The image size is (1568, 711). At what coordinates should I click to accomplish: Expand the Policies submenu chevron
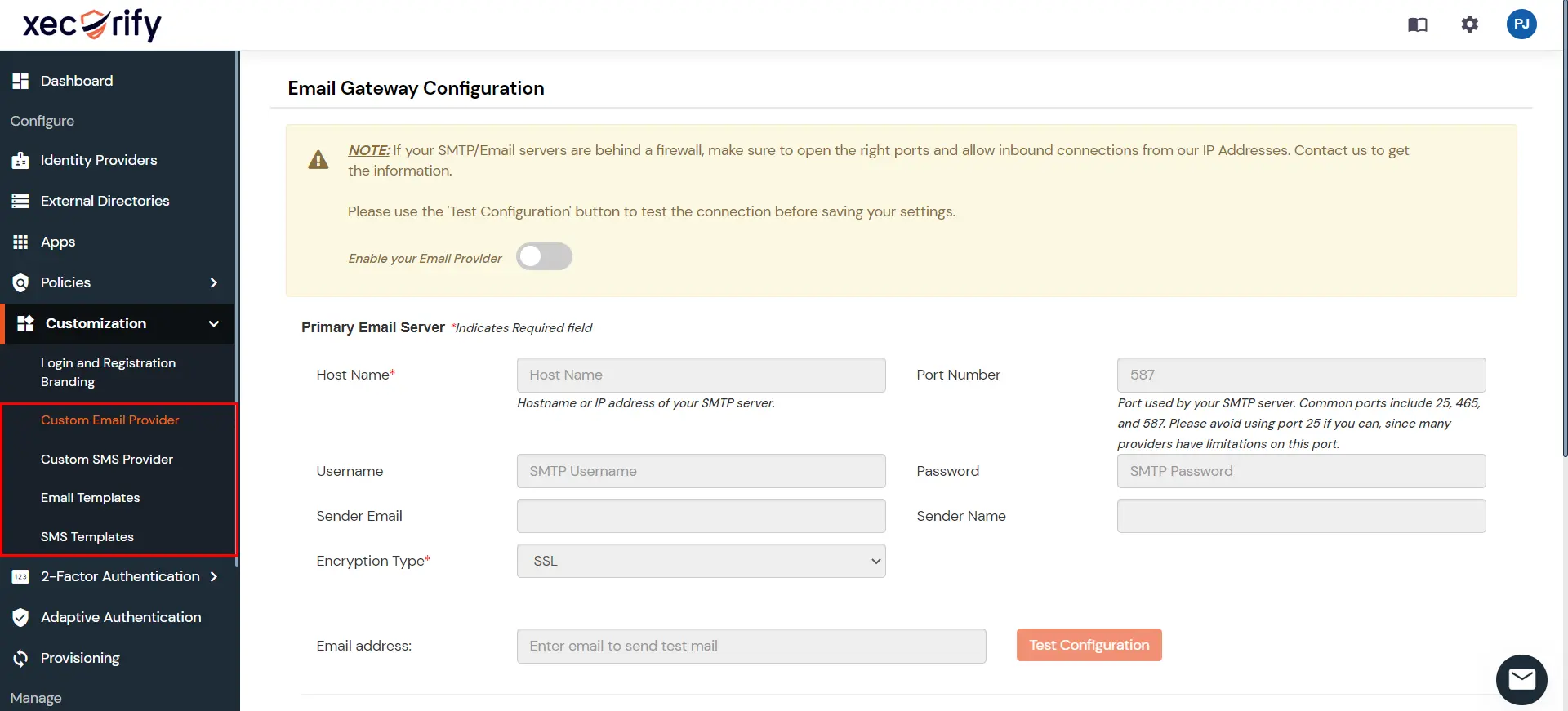pyautogui.click(x=213, y=282)
